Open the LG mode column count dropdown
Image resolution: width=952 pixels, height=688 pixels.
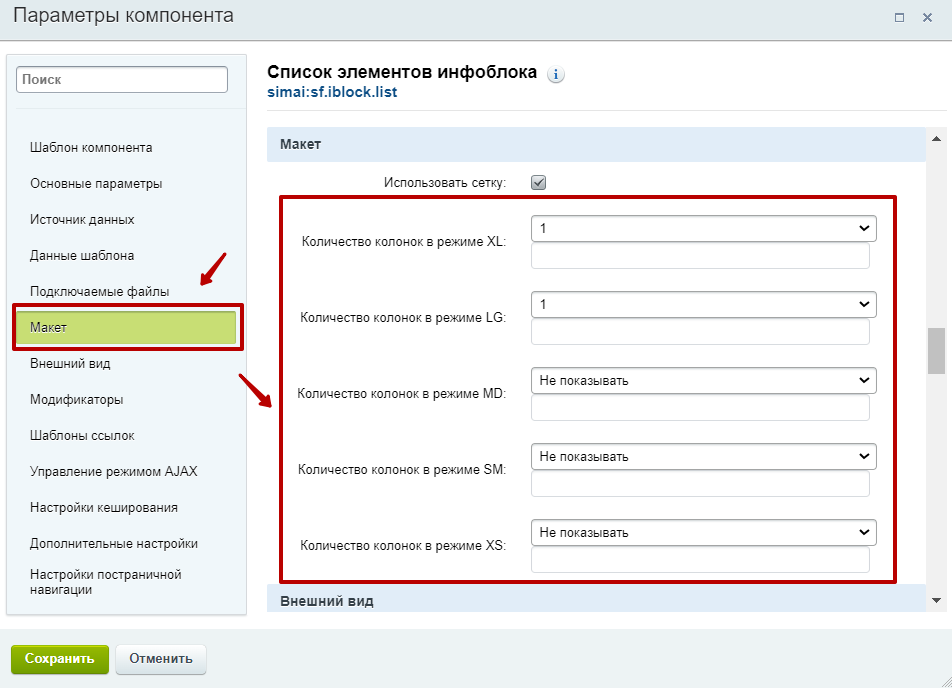point(703,304)
